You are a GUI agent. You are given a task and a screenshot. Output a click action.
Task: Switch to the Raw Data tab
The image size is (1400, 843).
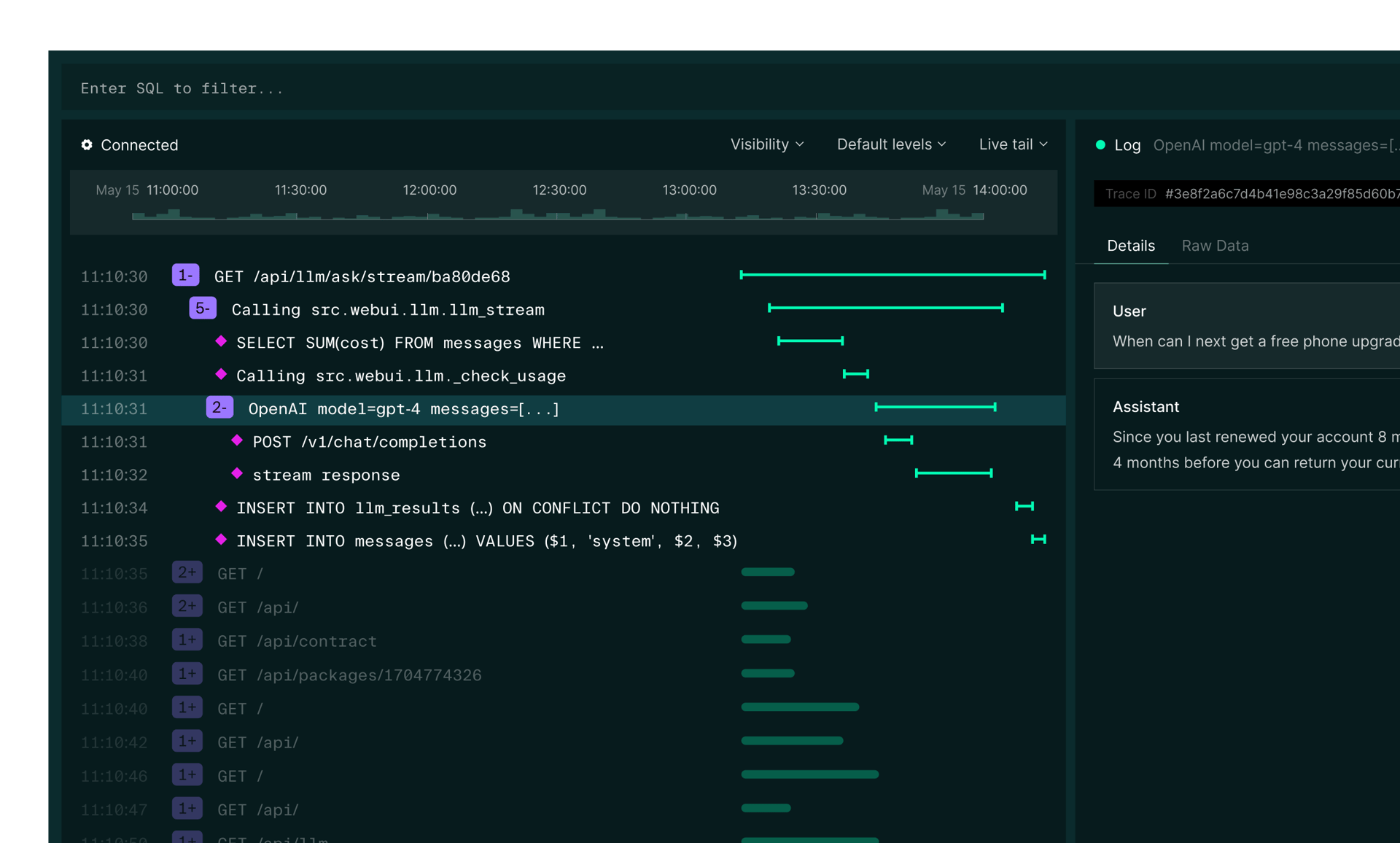[x=1214, y=246]
